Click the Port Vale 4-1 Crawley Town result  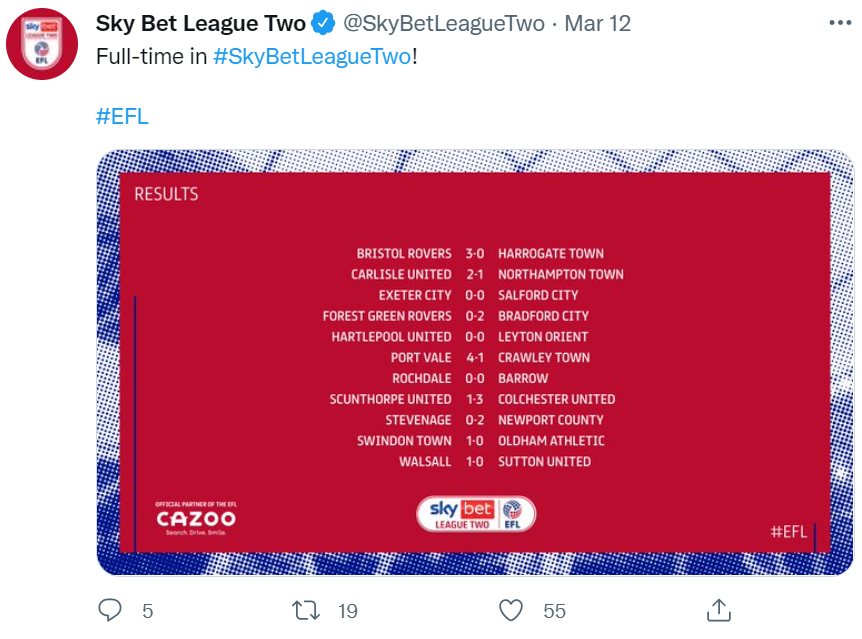pyautogui.click(x=490, y=357)
